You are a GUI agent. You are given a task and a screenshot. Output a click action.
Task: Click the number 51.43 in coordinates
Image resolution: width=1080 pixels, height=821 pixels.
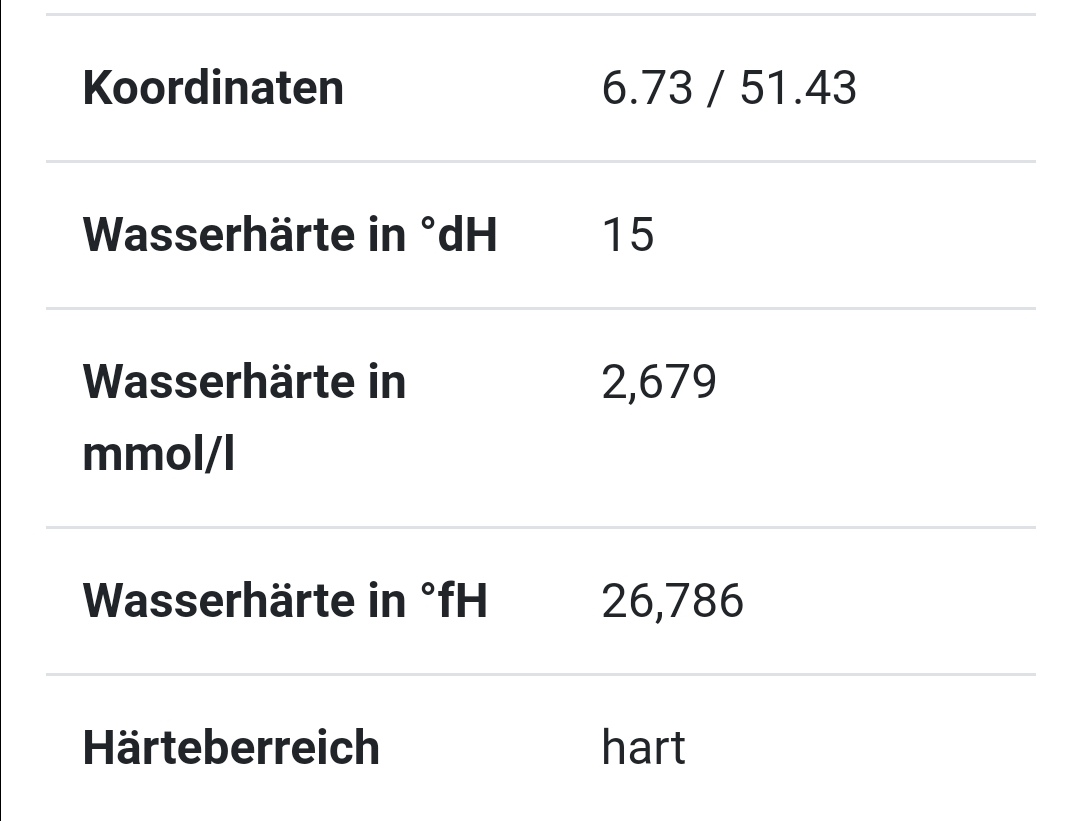(x=798, y=88)
